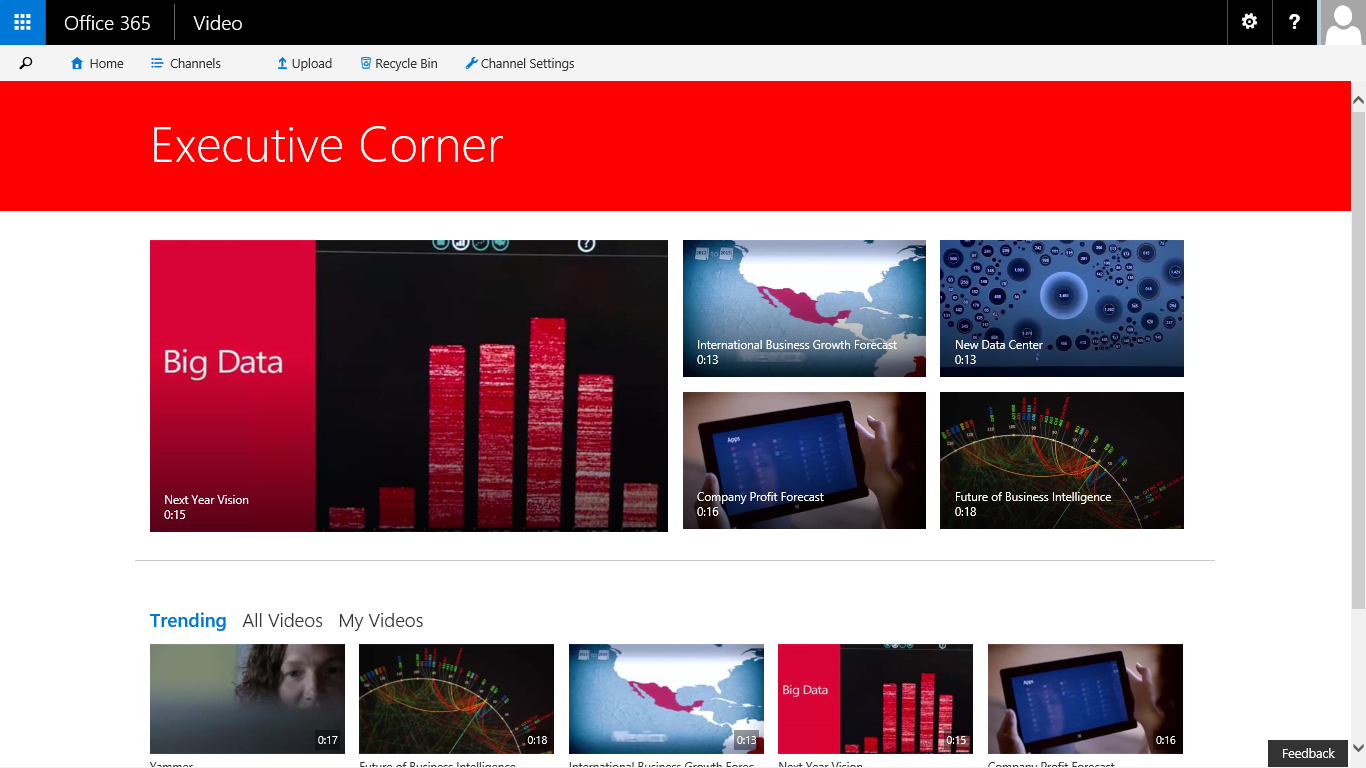Switch to the All Videos tab
Image resolution: width=1366 pixels, height=768 pixels.
pos(282,621)
